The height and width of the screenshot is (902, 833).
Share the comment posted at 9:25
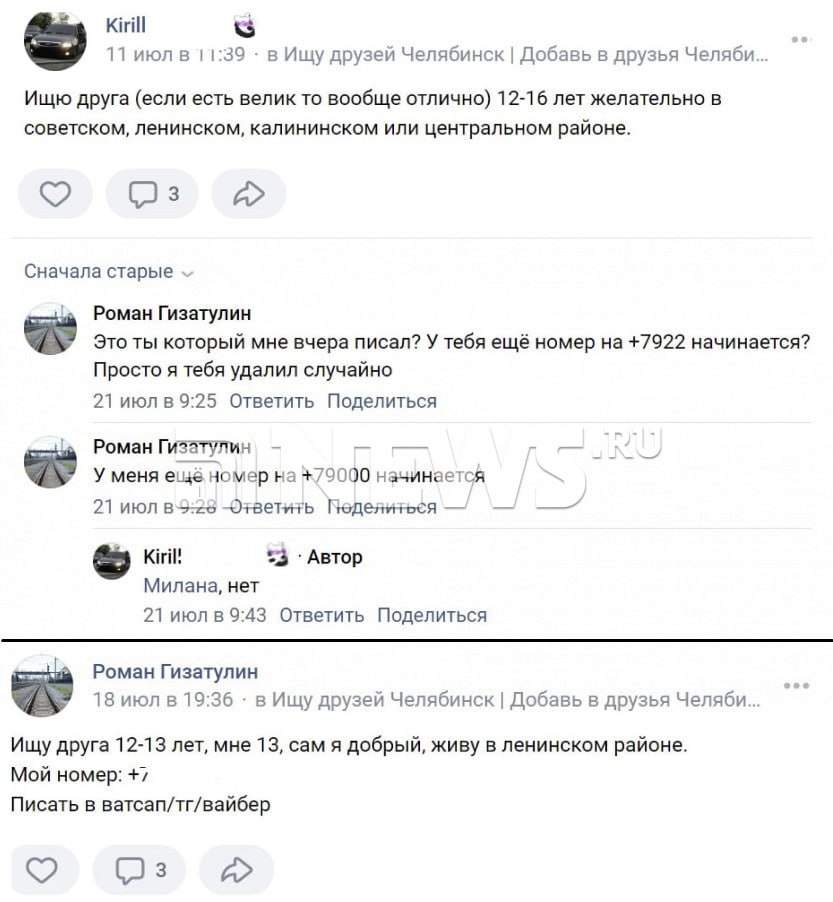pos(382,401)
